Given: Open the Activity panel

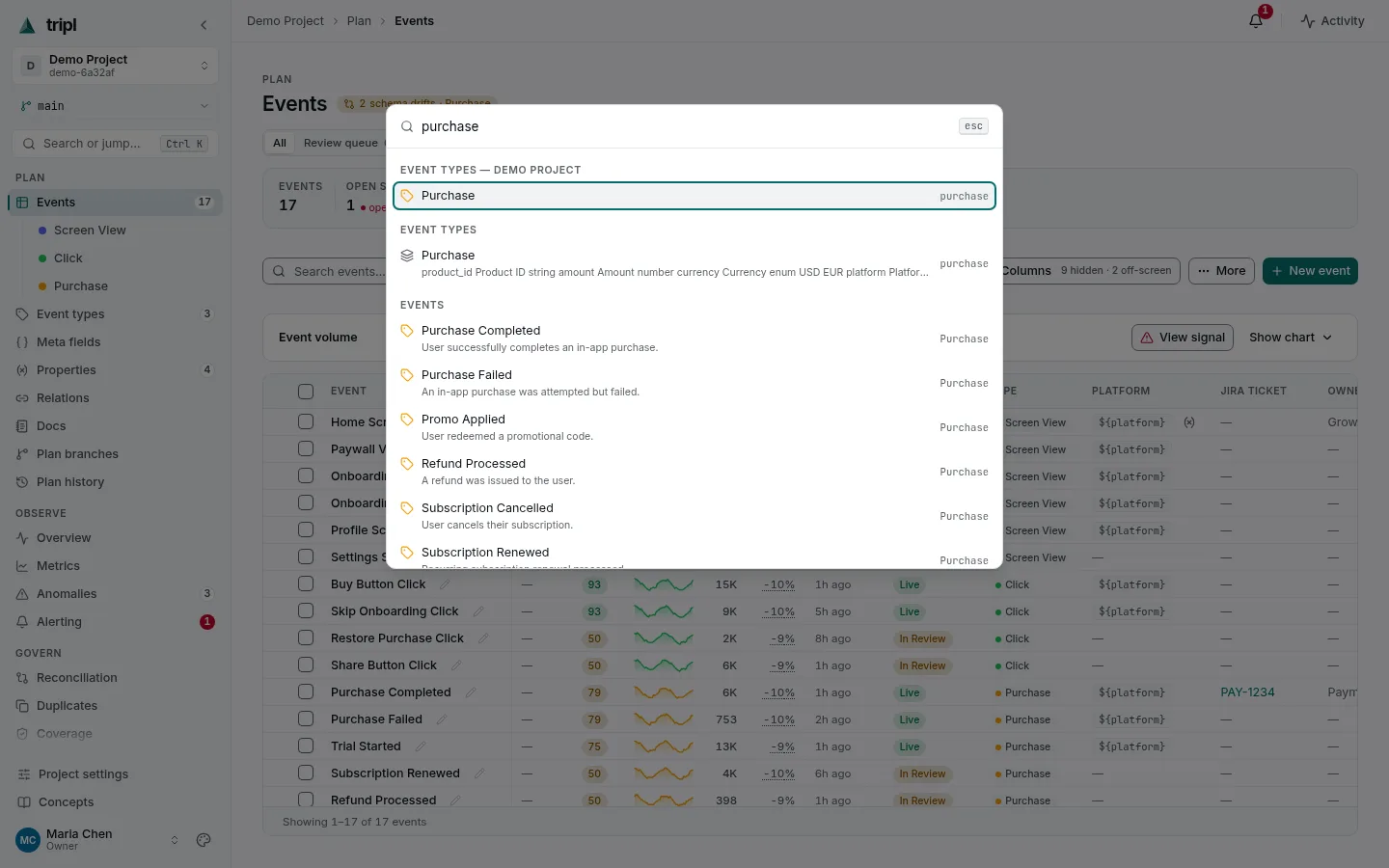Looking at the screenshot, I should 1332,20.
